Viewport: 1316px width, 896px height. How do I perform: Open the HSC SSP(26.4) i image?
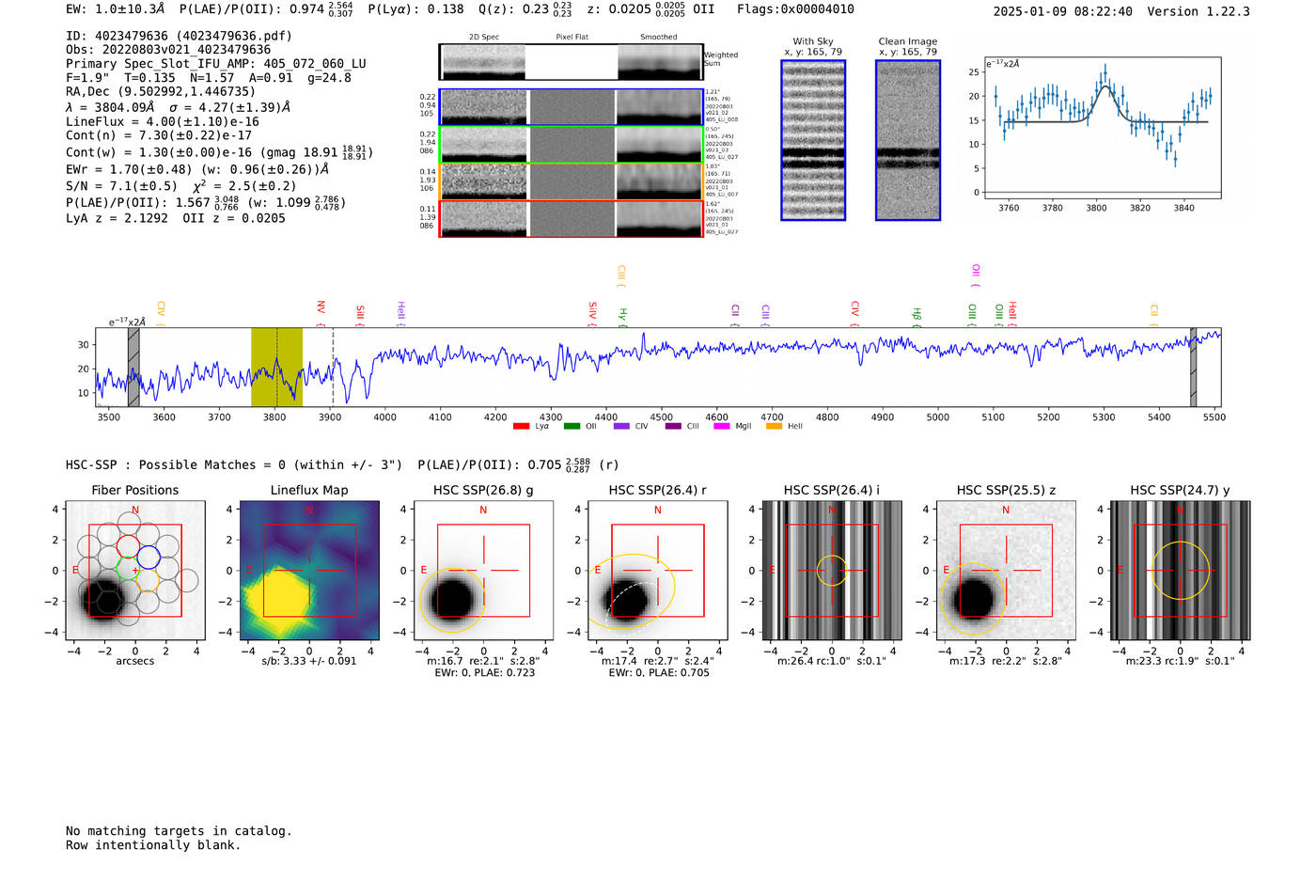(x=832, y=570)
